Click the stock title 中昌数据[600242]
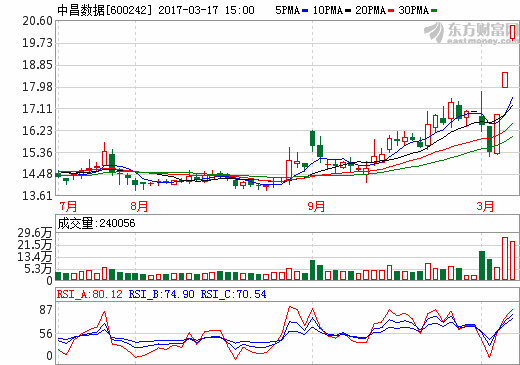Image resolution: width=520 pixels, height=365 pixels. point(105,10)
